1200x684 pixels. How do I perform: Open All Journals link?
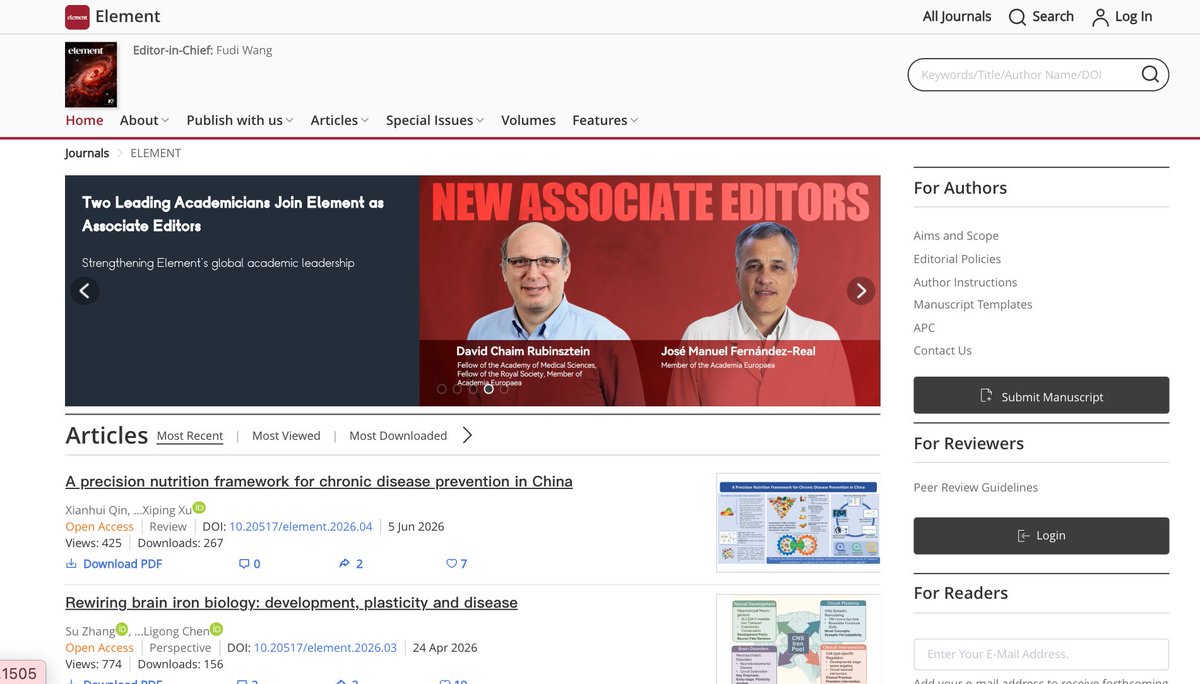[x=957, y=17]
